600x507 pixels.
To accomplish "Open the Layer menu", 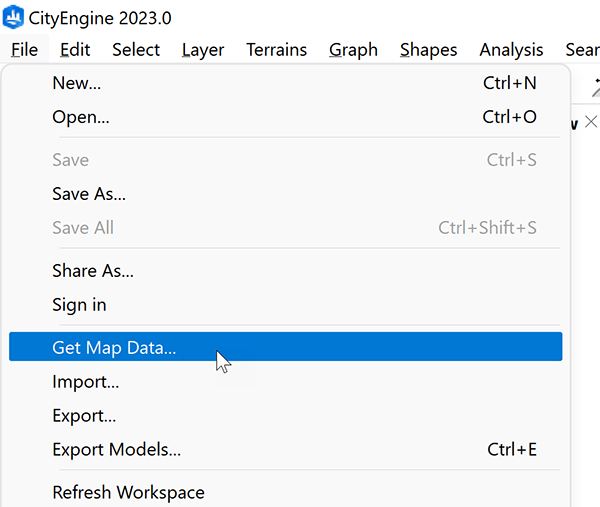I will click(203, 50).
